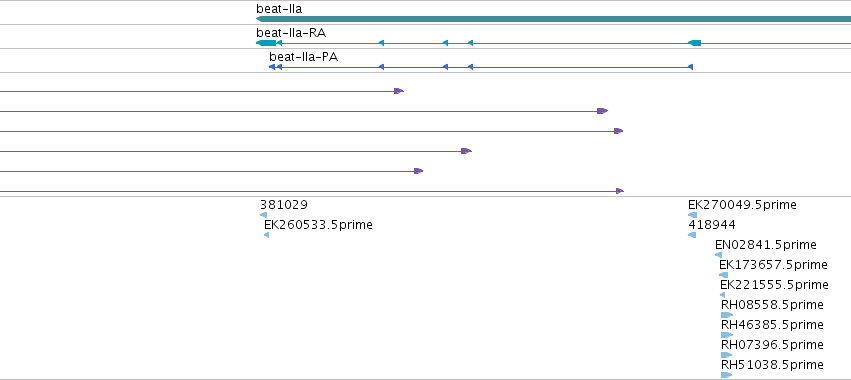This screenshot has height=380, width=851.
Task: Click the EK221555.5prime feature label
Action: point(774,285)
